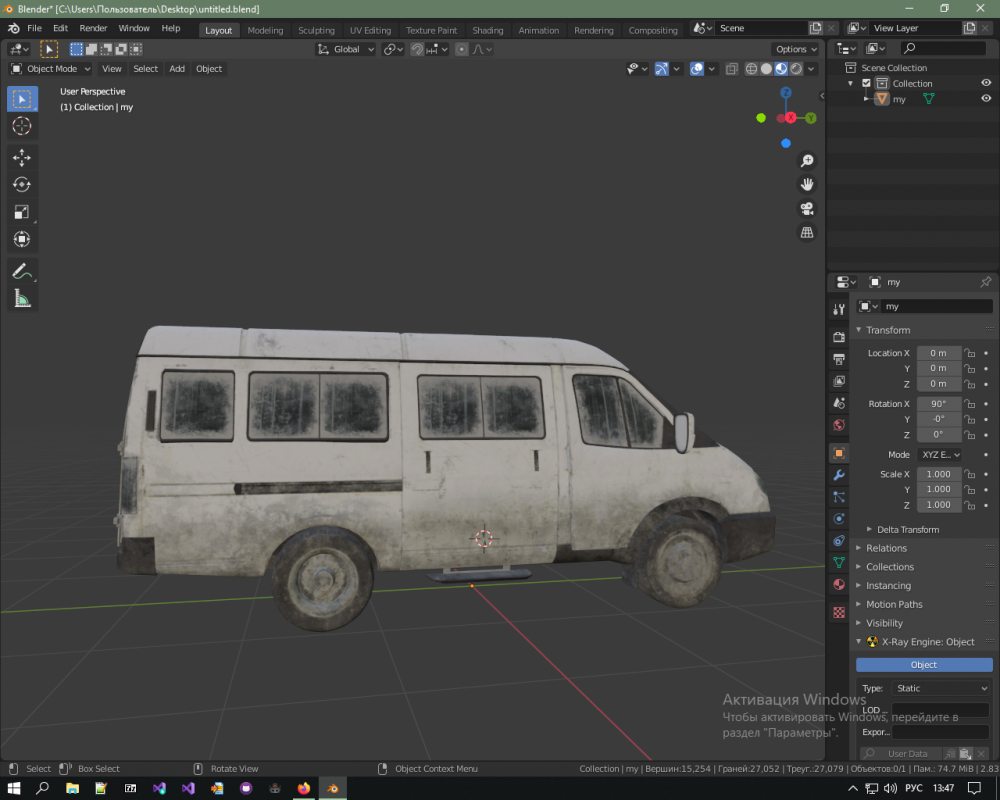Select the Cursor tool in the toolbar
The width and height of the screenshot is (1000, 800).
tap(21, 126)
